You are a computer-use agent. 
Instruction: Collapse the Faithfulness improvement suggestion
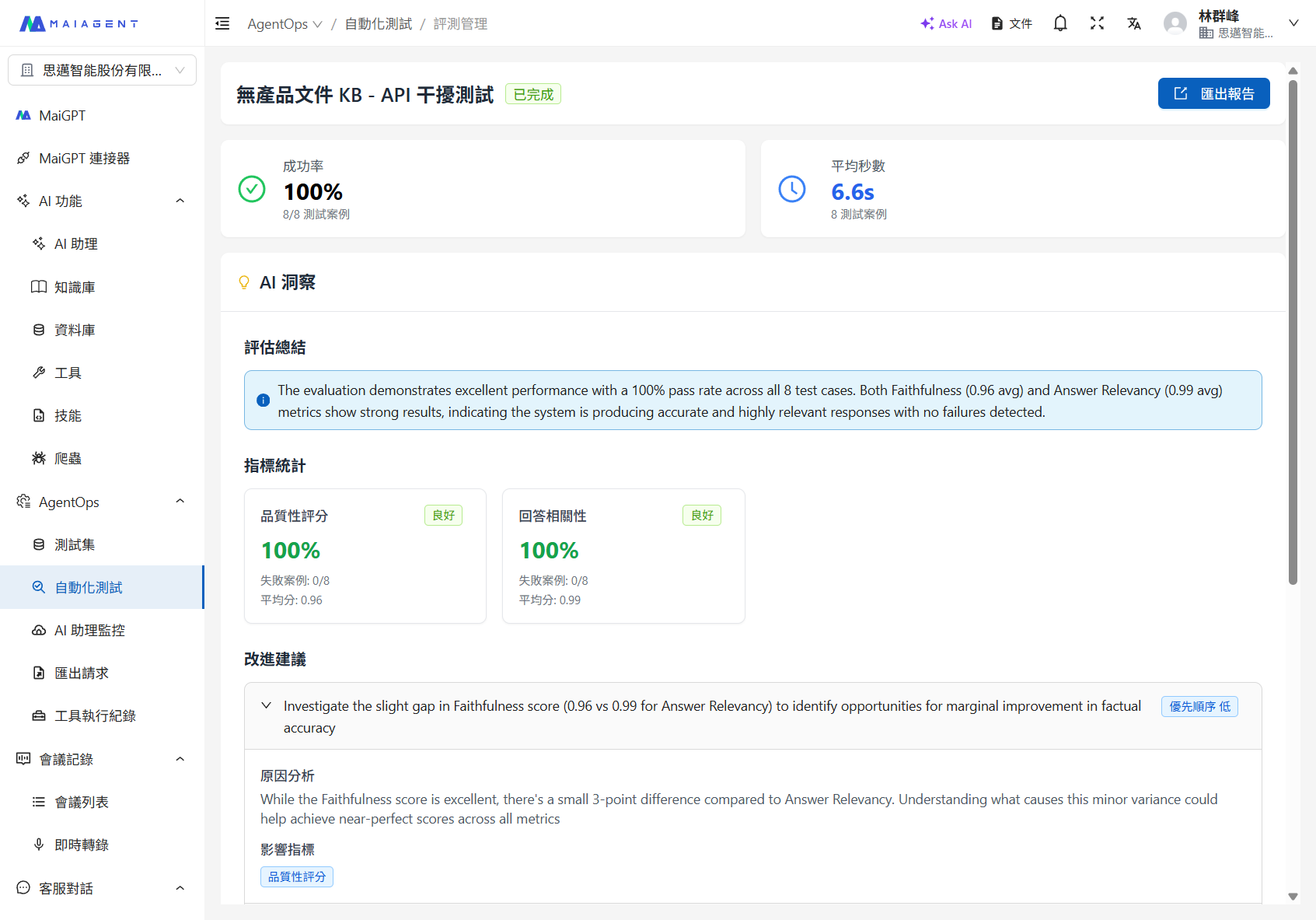[x=267, y=705]
